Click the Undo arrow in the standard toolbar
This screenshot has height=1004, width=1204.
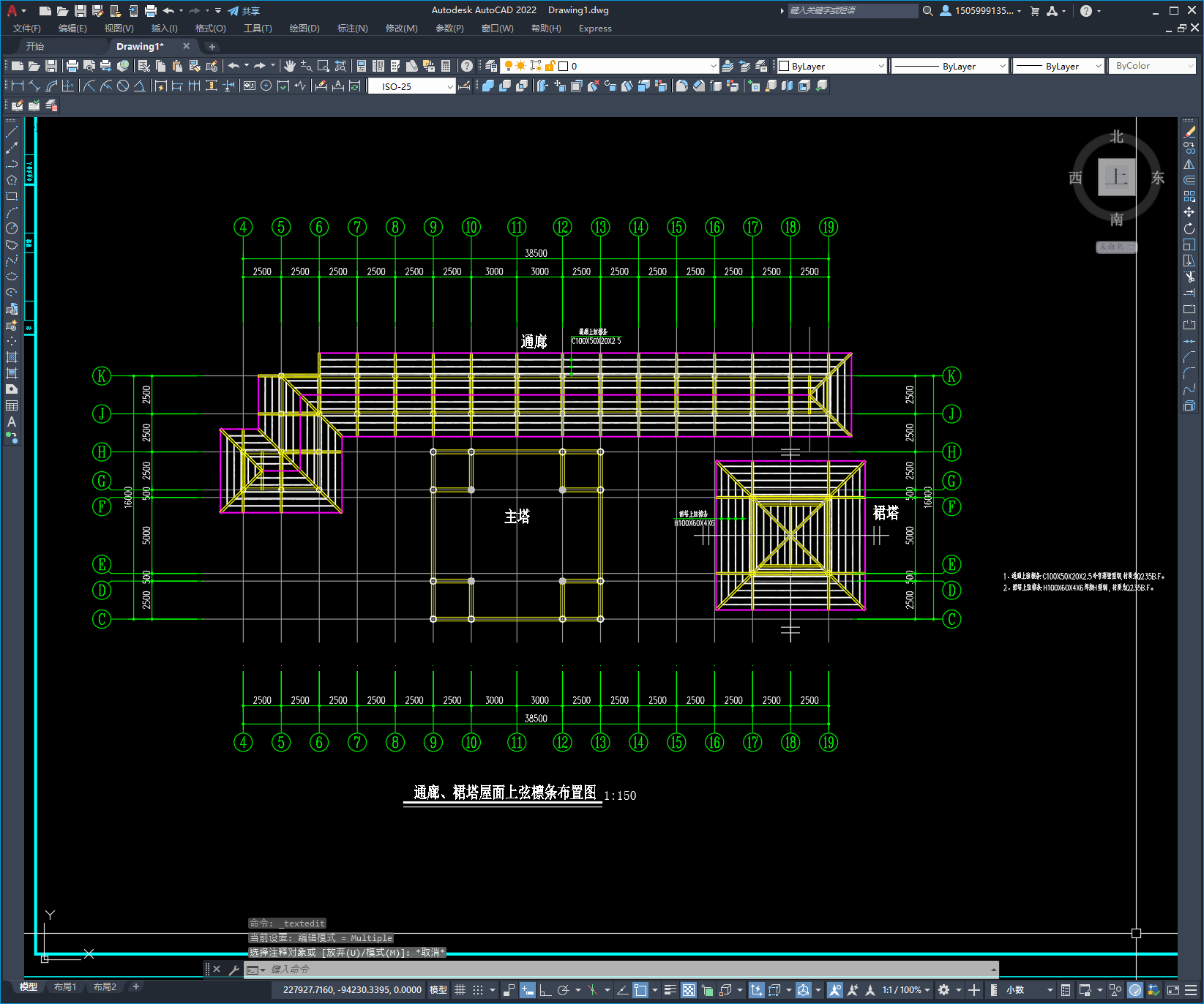pyautogui.click(x=233, y=66)
